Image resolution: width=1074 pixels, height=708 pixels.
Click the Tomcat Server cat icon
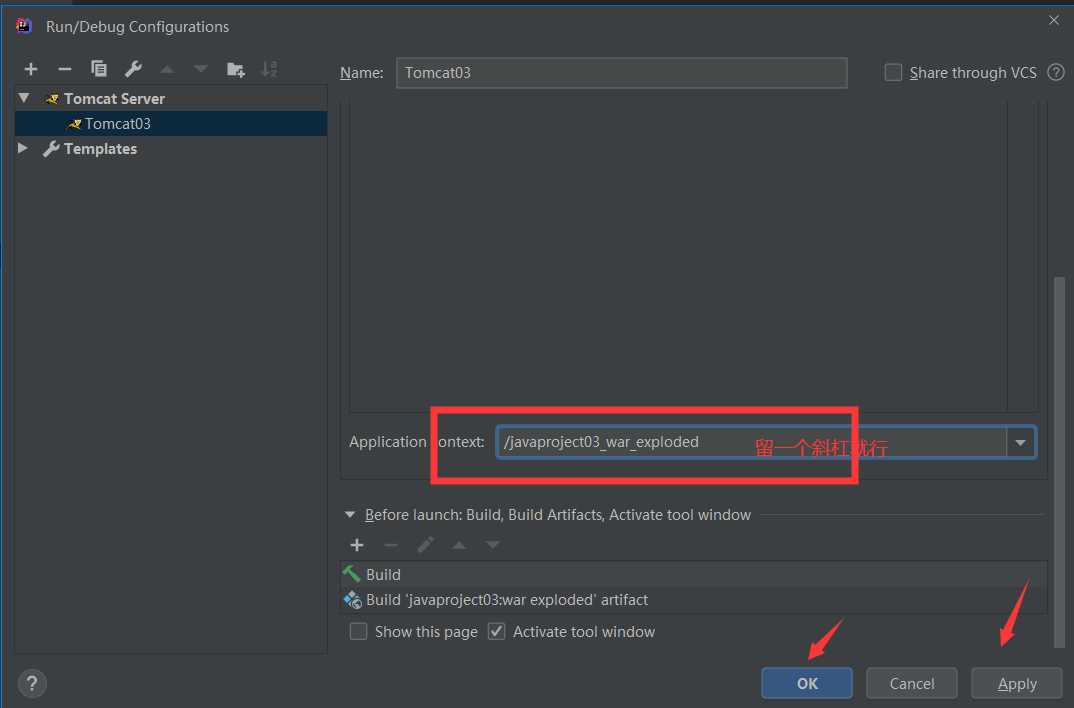[x=52, y=99]
